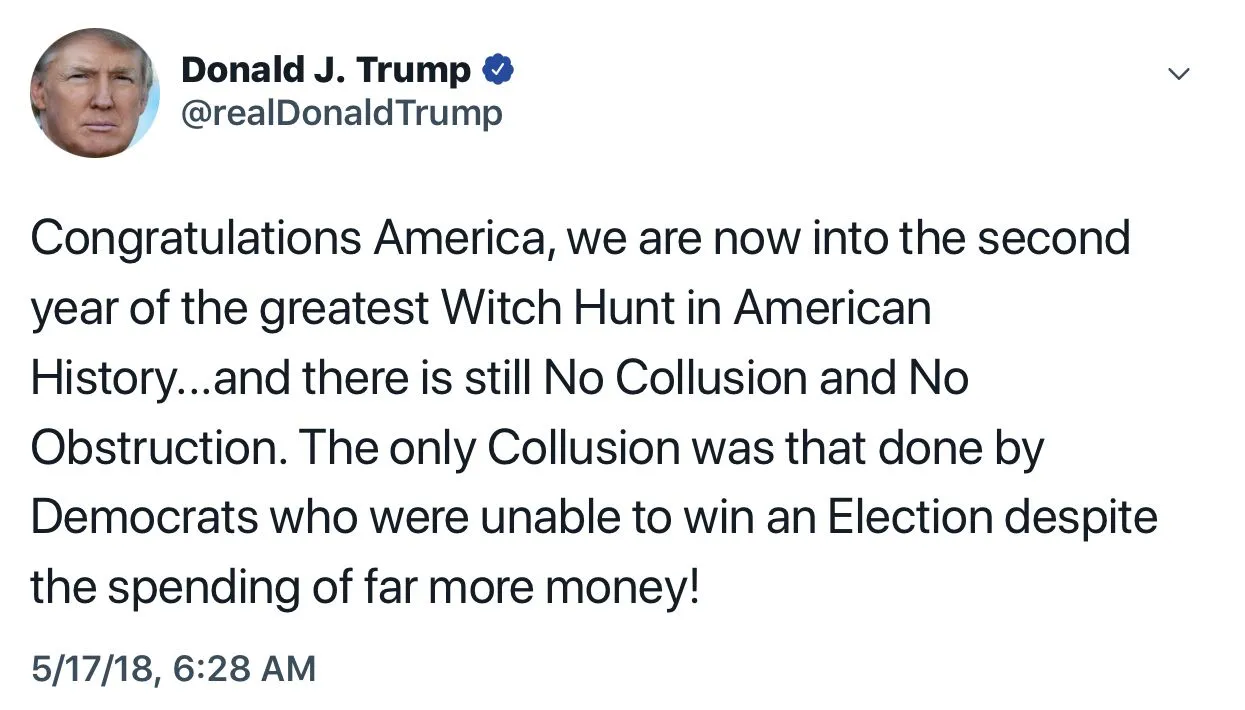Click the 6:28 AM time in timestamp
This screenshot has height=710, width=1245.
tap(245, 668)
